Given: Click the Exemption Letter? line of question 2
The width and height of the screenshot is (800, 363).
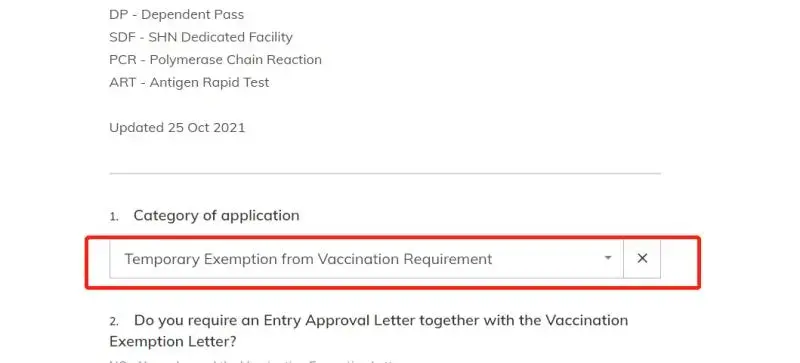Looking at the screenshot, I should [x=173, y=341].
